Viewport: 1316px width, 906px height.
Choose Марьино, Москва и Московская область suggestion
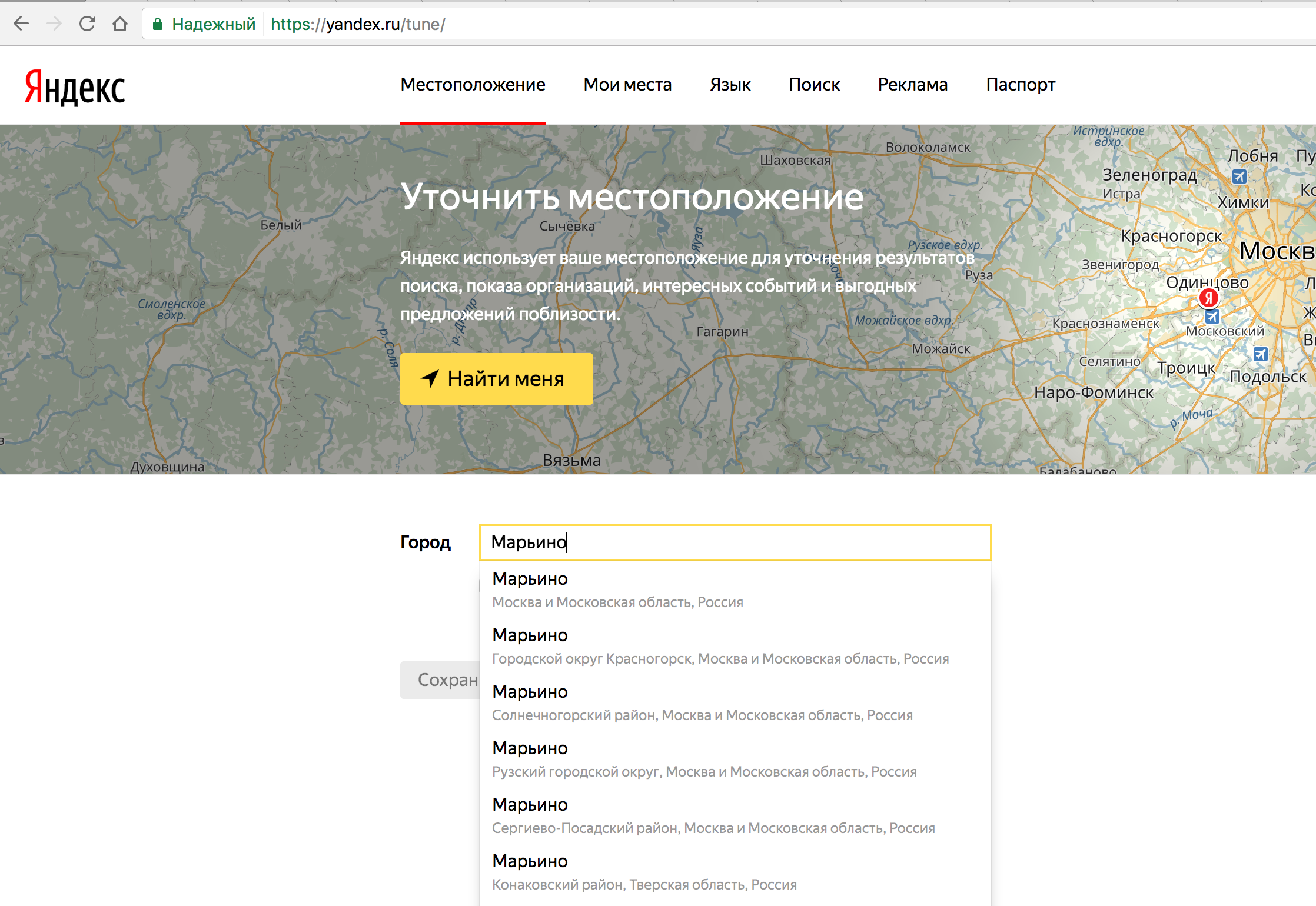(x=735, y=589)
